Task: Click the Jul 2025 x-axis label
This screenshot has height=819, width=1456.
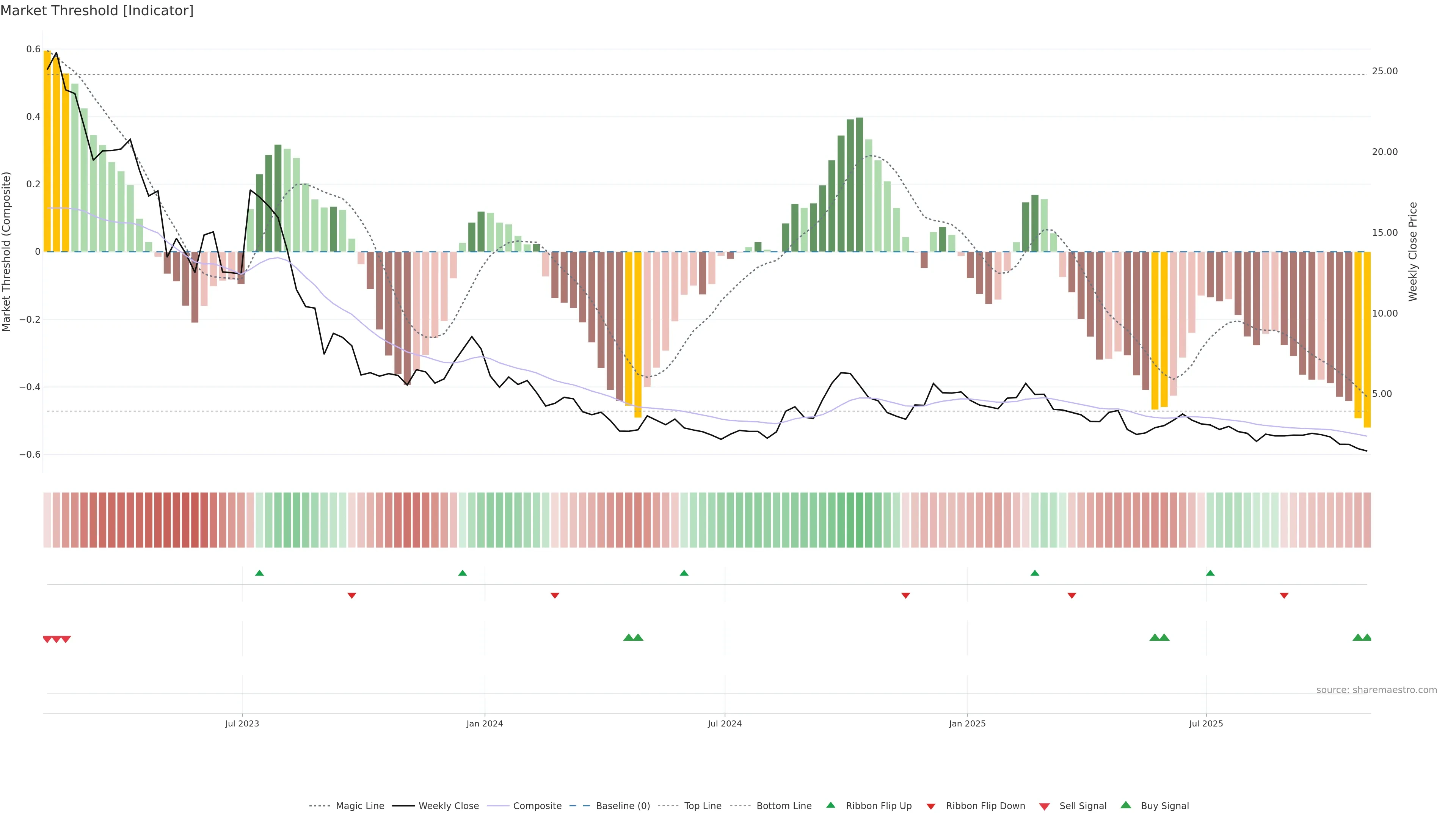Action: [1206, 723]
